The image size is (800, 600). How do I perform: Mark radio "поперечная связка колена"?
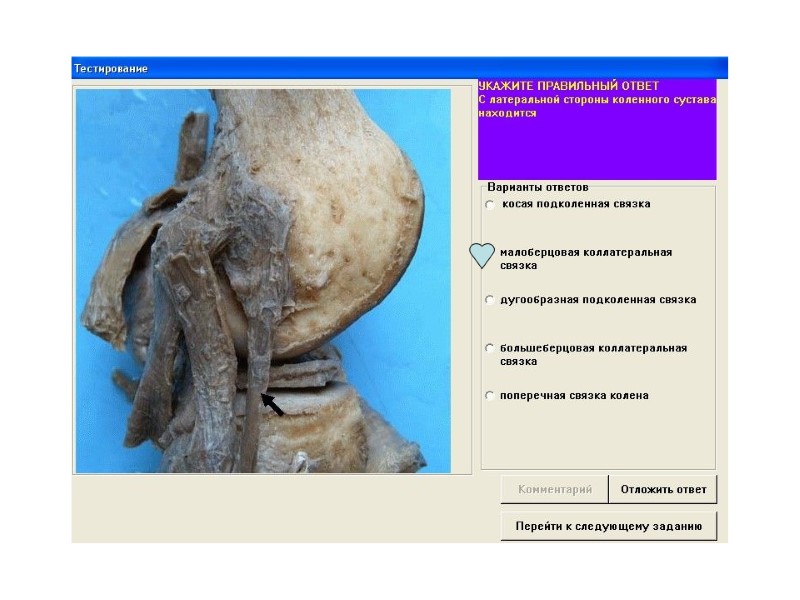pos(490,396)
